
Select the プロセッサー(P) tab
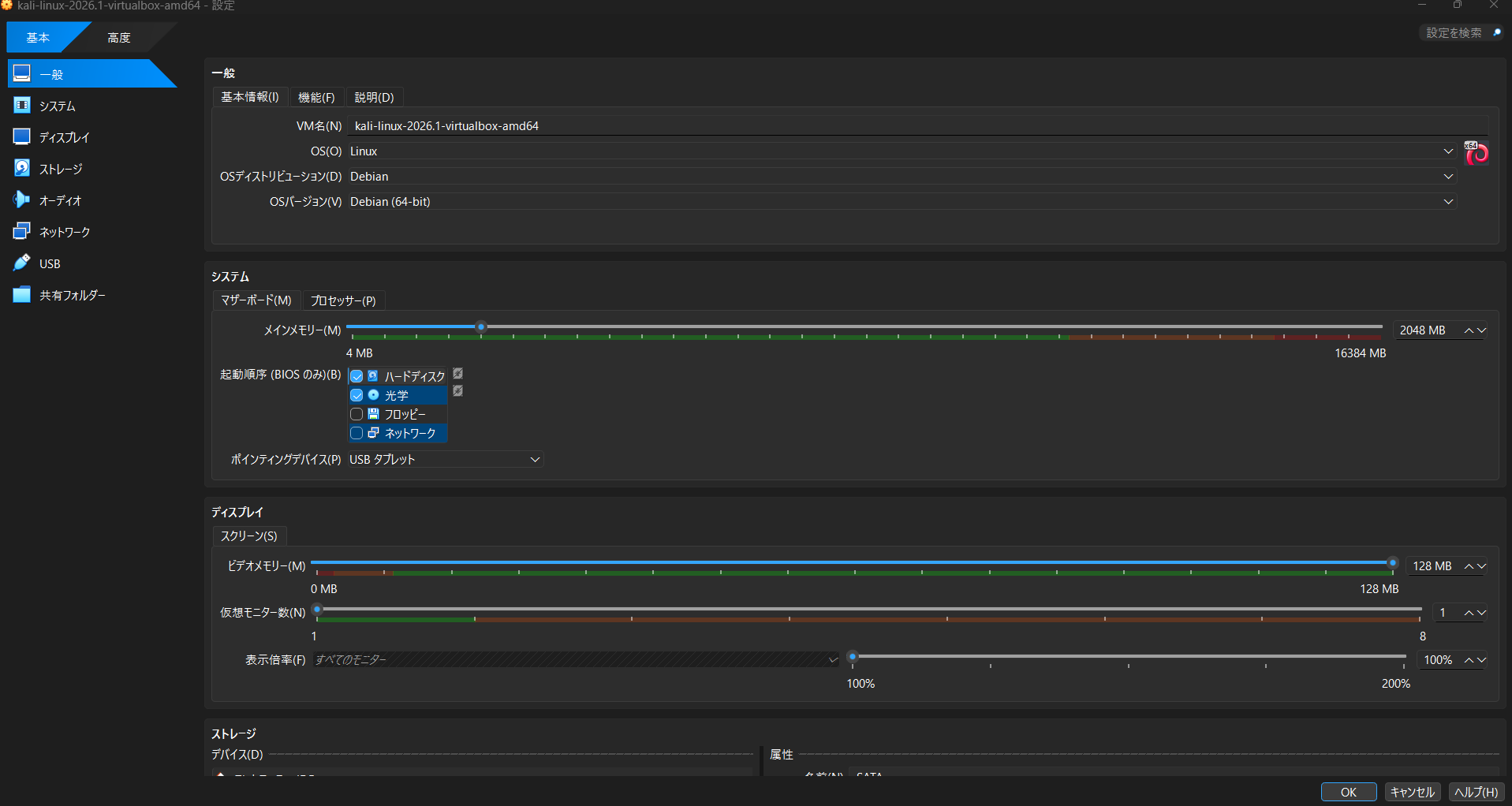click(343, 300)
